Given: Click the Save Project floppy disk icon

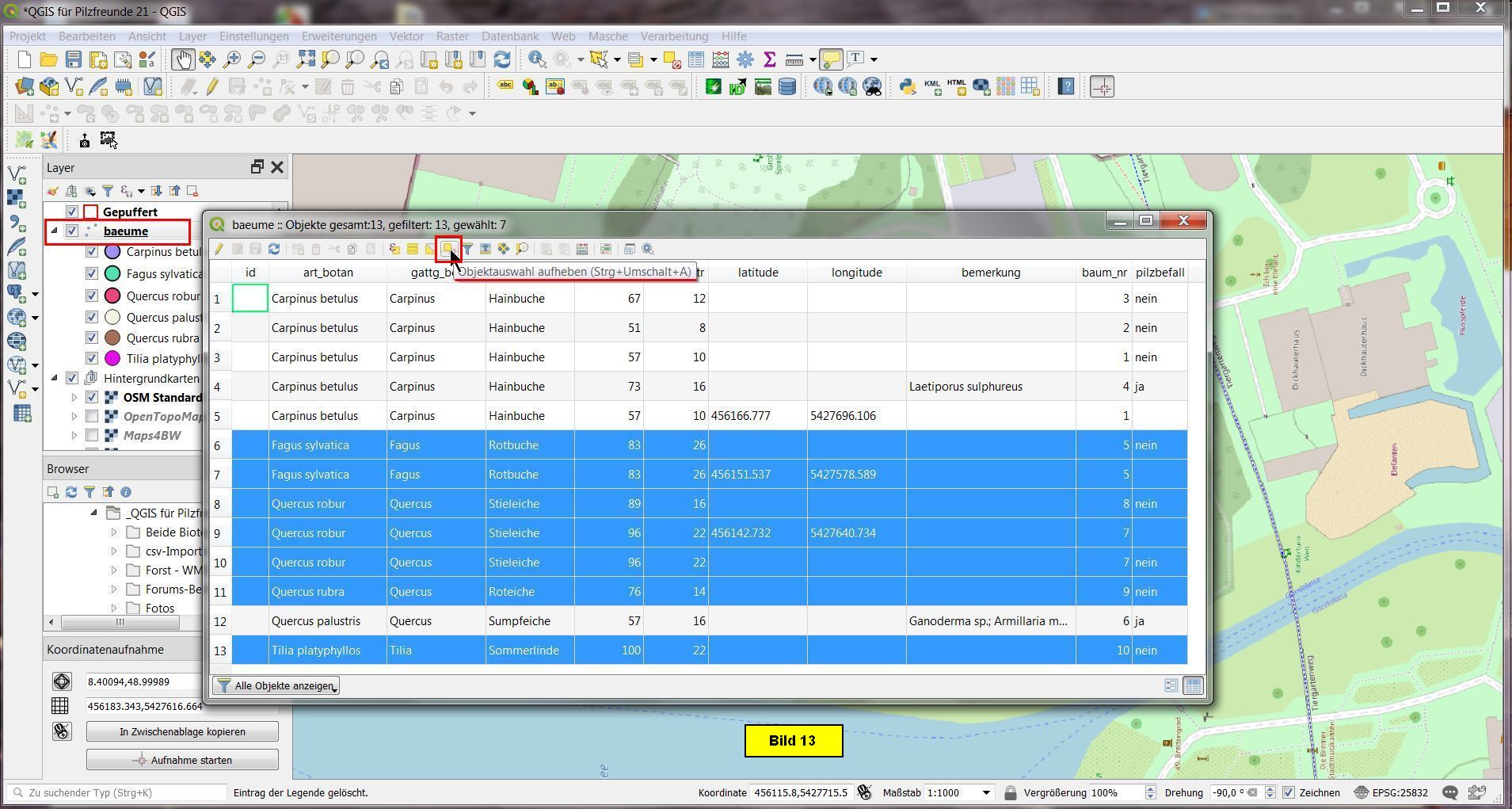Looking at the screenshot, I should tap(74, 59).
